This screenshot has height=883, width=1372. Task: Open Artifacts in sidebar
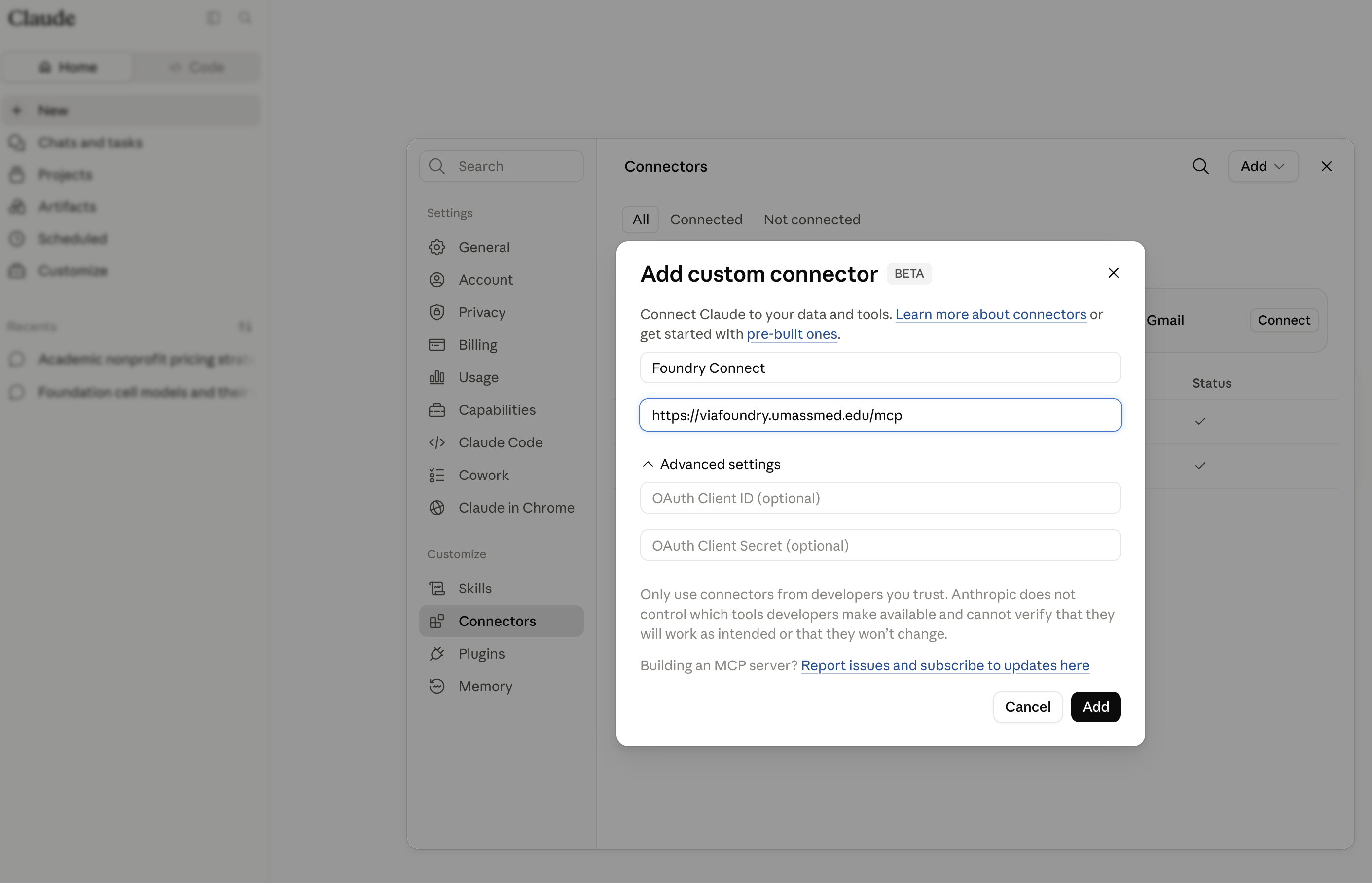tap(131, 206)
